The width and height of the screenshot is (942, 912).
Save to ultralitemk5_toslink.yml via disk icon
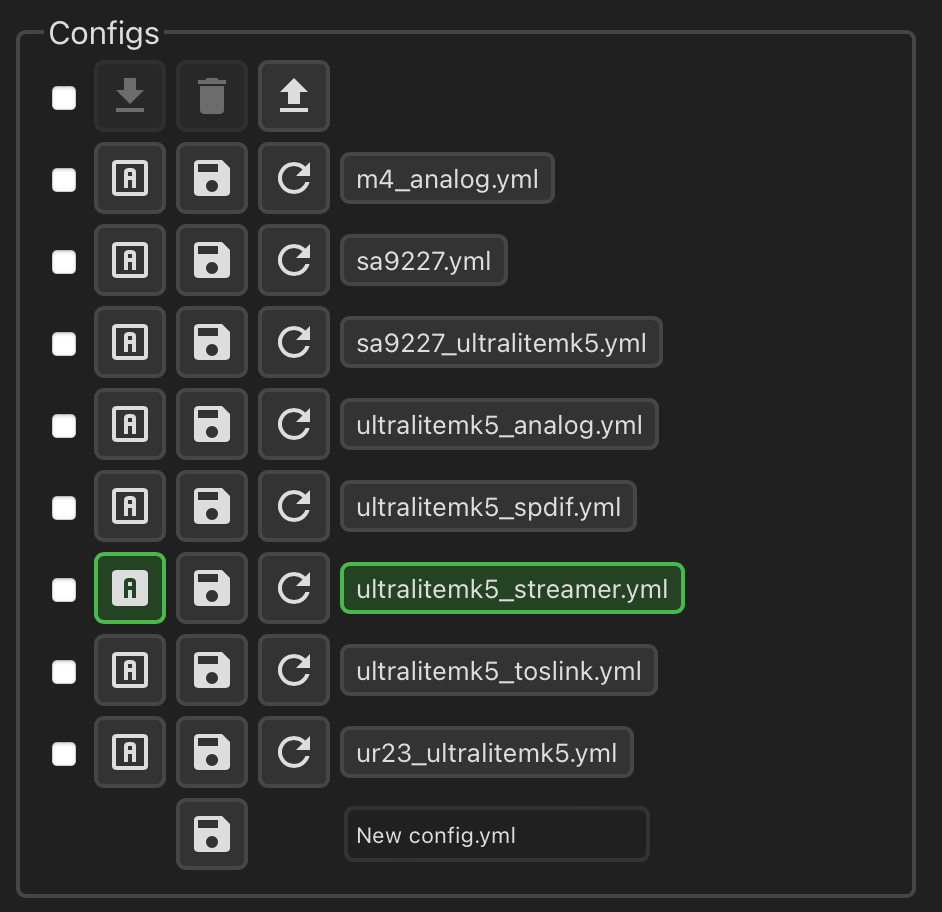211,670
